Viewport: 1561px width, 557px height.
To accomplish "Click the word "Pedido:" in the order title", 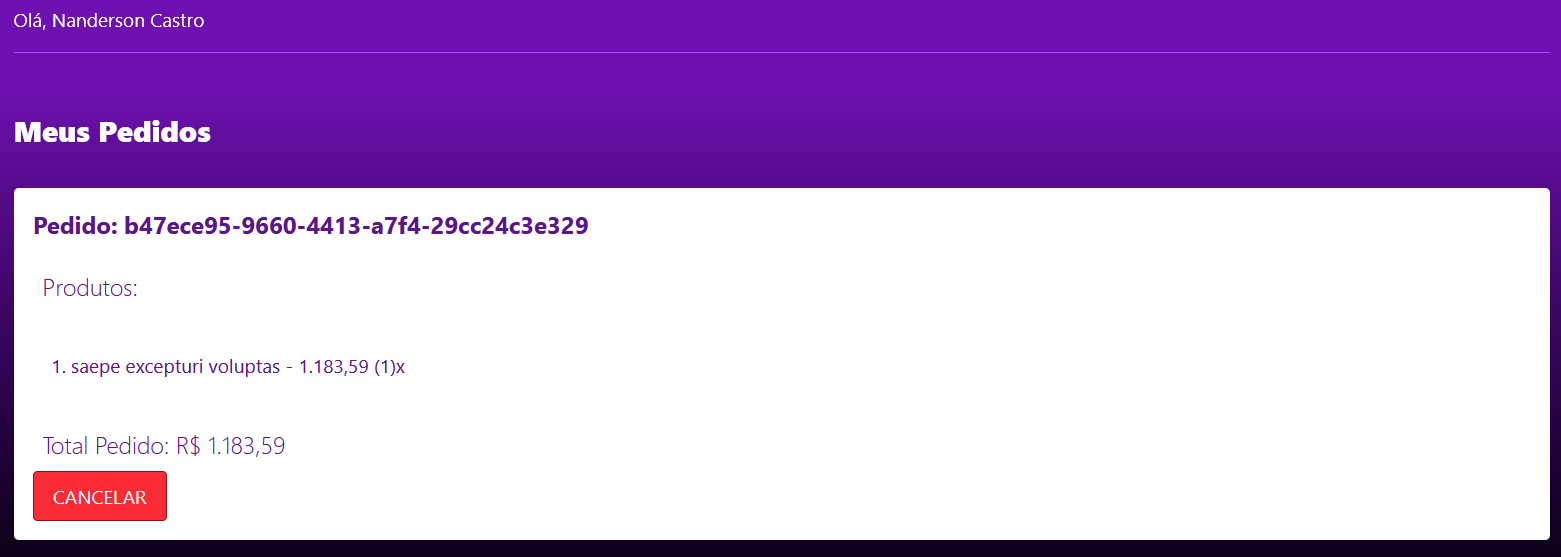I will point(75,226).
